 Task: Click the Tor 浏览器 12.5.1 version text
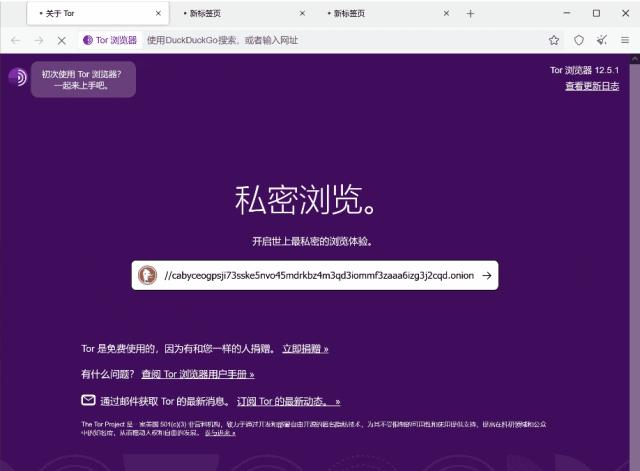[x=584, y=70]
